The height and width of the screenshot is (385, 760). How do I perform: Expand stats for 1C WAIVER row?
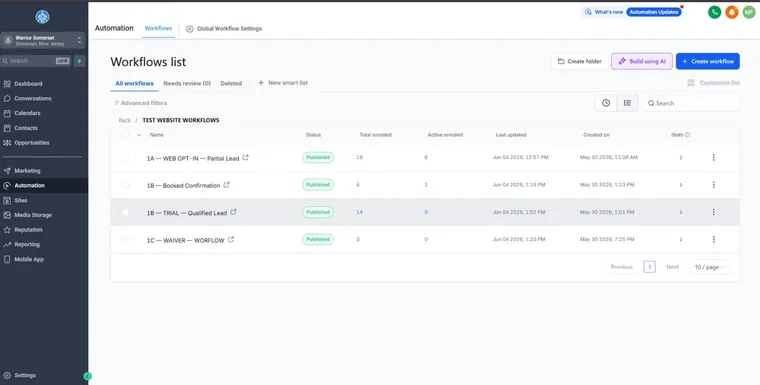(x=681, y=240)
